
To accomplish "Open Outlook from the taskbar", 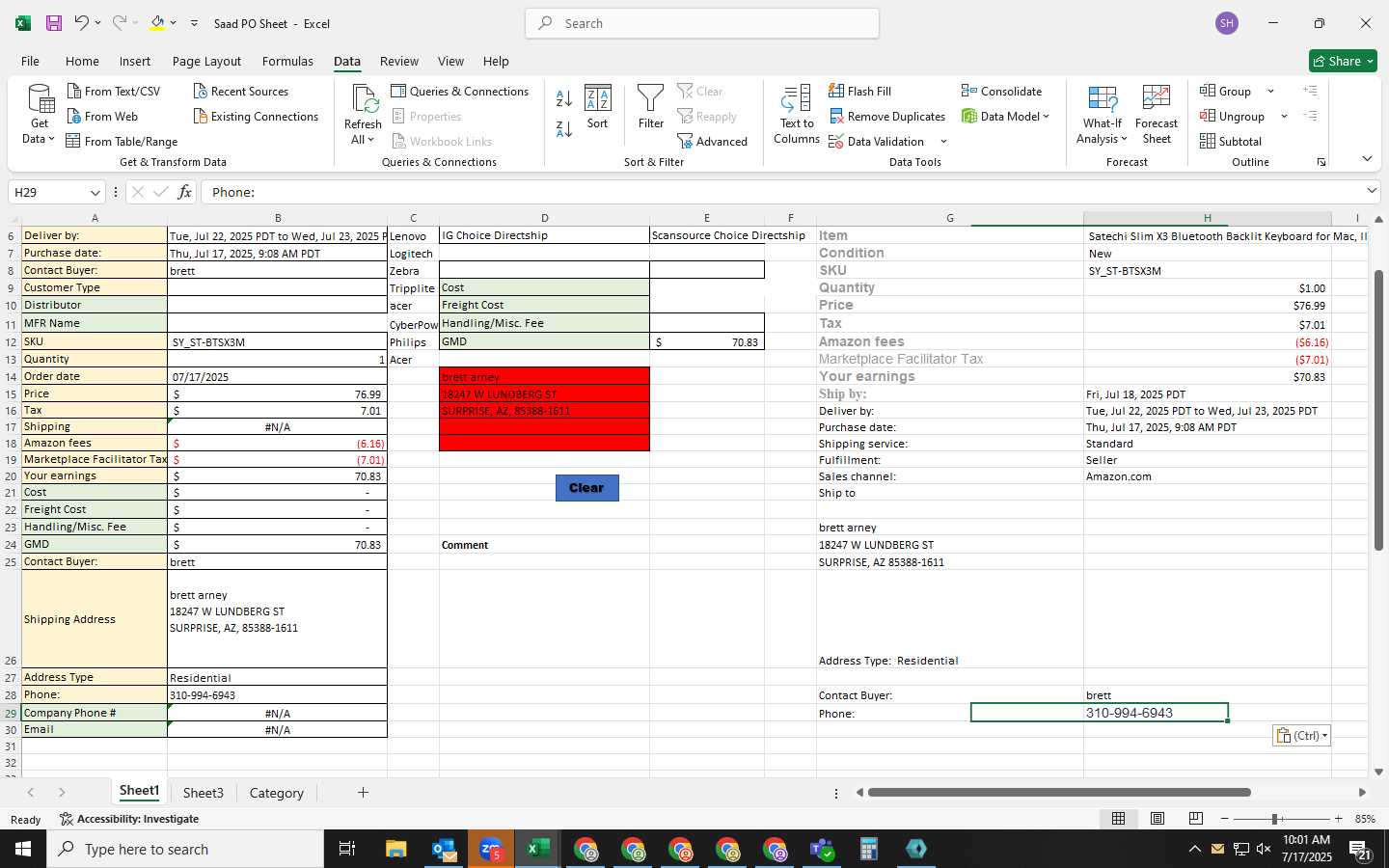I will click(x=444, y=849).
